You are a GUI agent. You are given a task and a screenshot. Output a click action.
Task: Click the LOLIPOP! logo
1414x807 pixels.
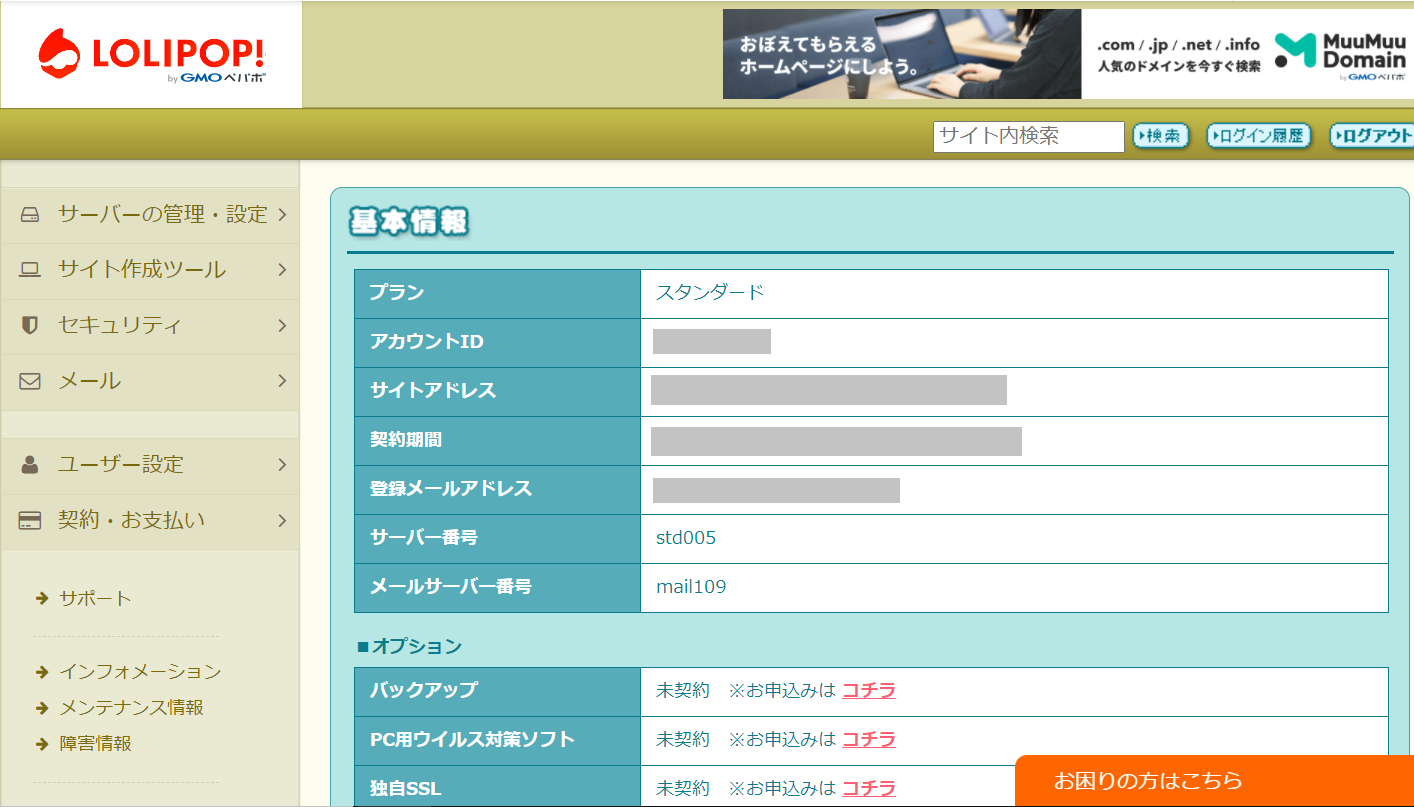click(151, 56)
